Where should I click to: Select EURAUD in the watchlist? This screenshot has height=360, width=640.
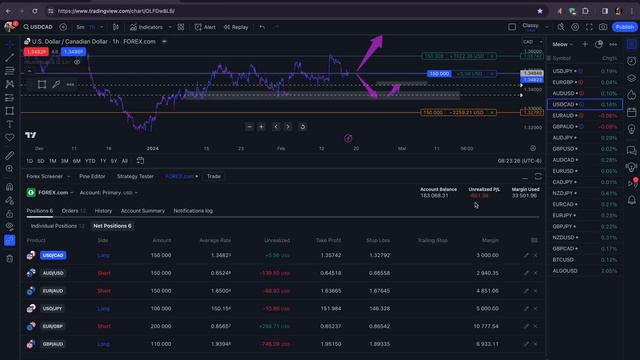[584, 116]
